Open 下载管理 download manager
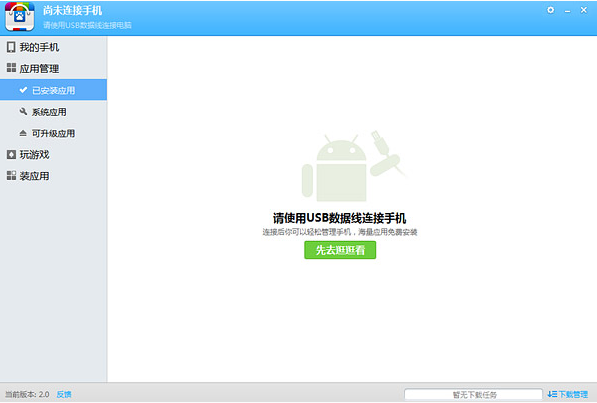 pos(573,394)
